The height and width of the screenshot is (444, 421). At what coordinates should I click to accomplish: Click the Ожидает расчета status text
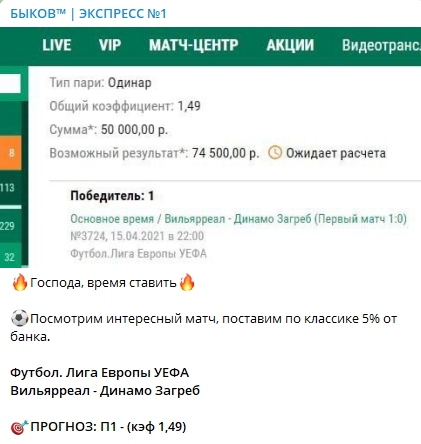[x=336, y=153]
